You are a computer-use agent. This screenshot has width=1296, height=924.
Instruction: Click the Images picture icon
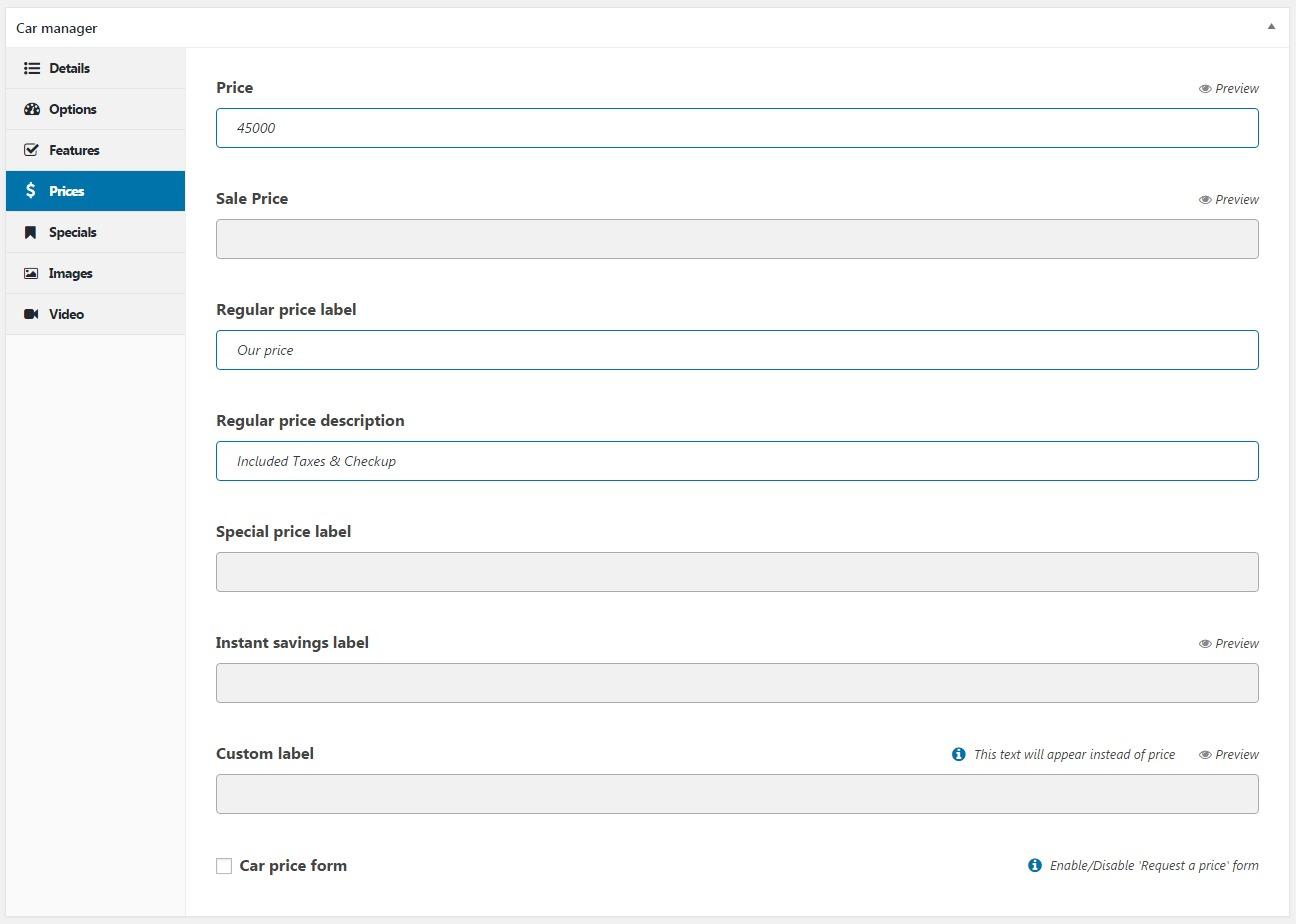point(31,274)
